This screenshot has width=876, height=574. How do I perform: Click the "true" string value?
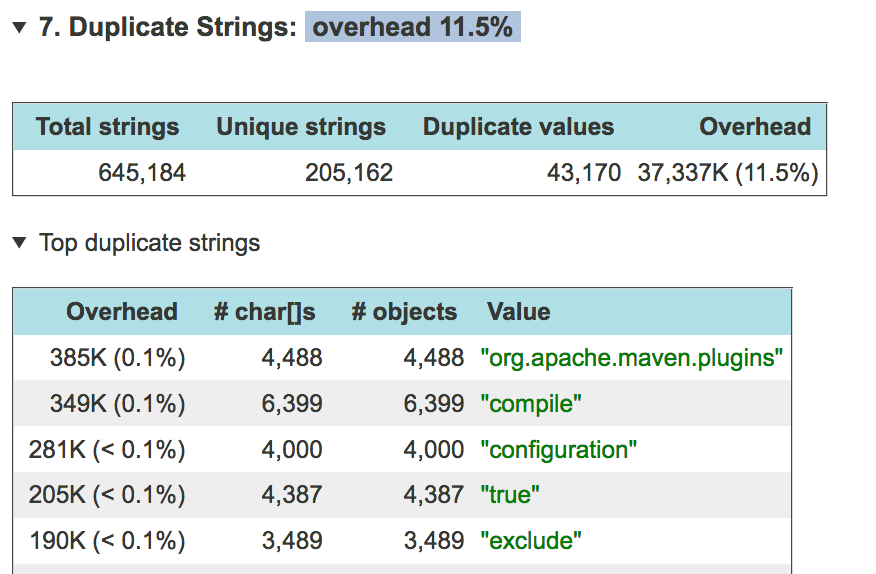pyautogui.click(x=510, y=495)
